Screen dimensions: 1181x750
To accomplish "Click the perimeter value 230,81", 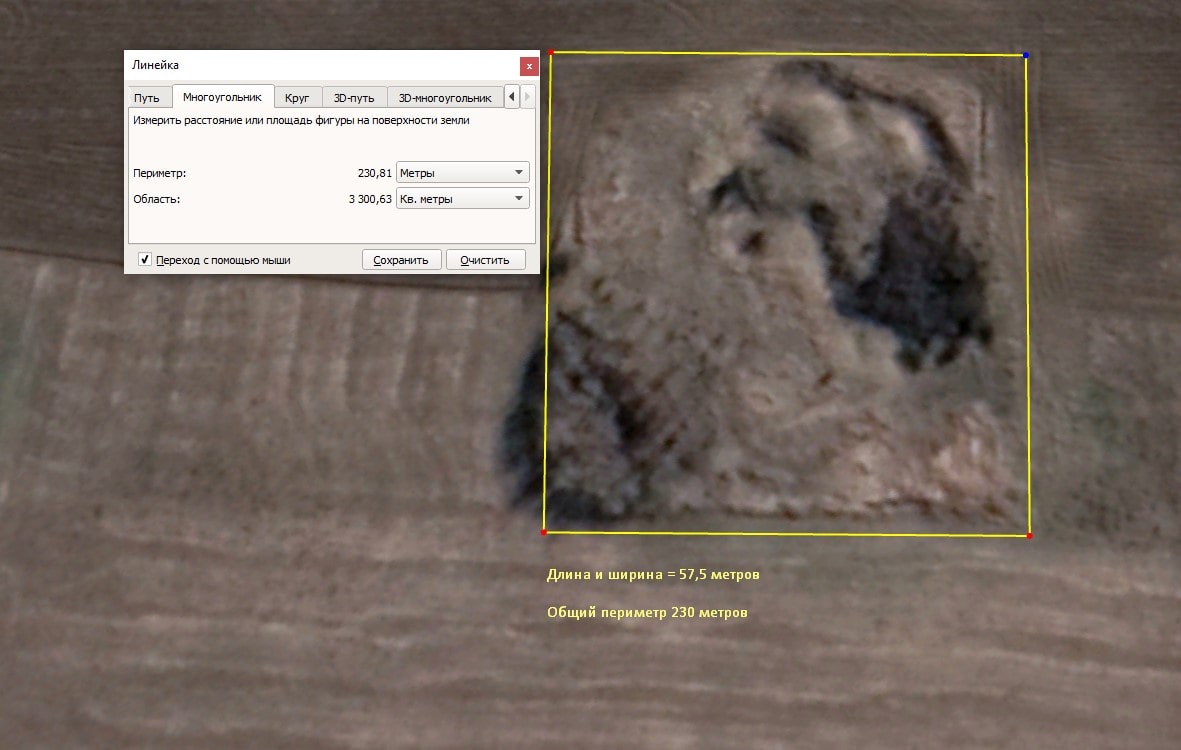I will (x=374, y=173).
